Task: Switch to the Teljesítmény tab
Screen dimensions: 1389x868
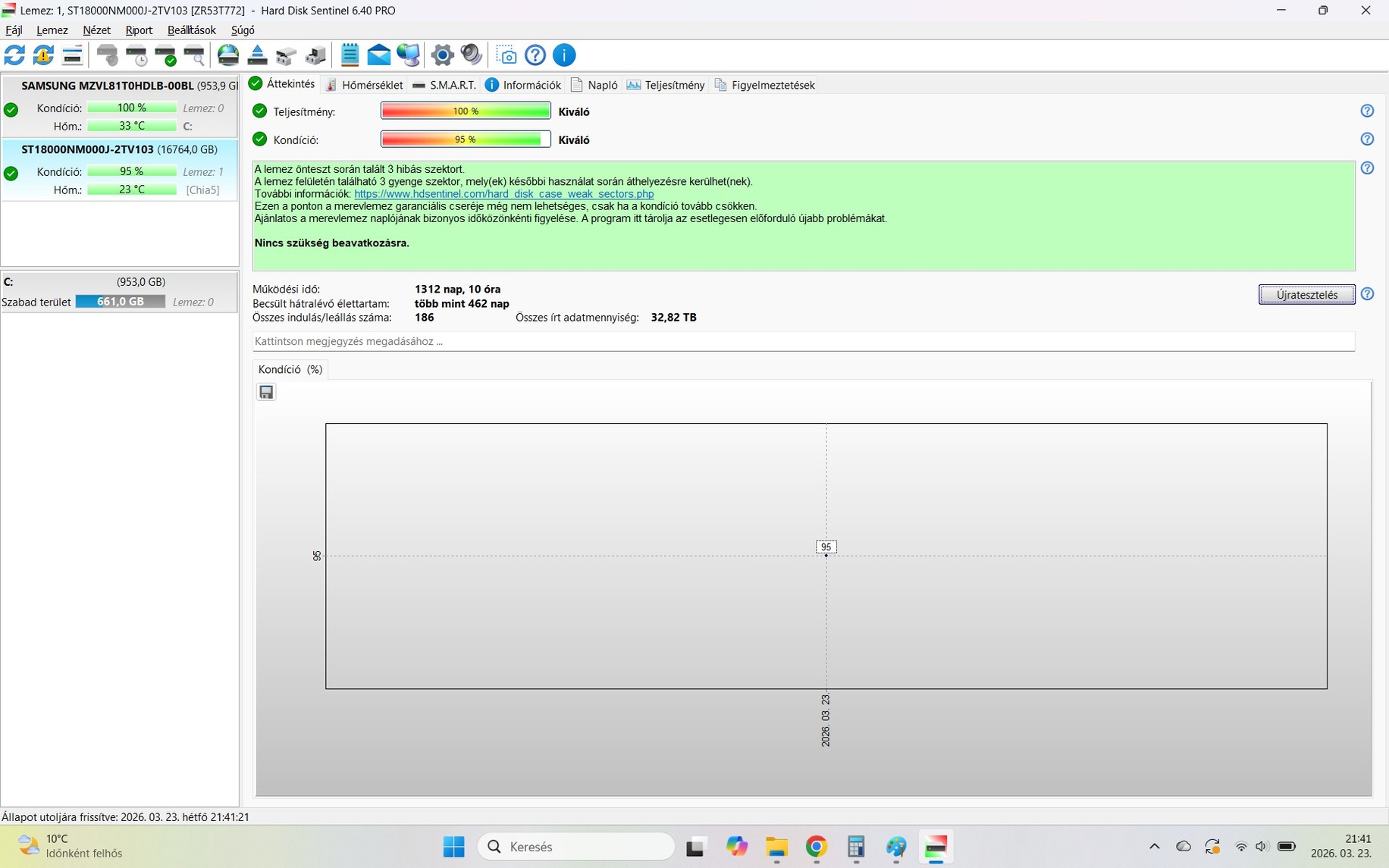Action: click(666, 85)
